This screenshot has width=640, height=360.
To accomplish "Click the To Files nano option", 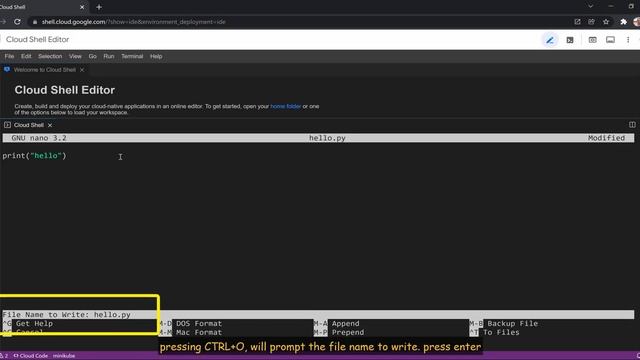I will click(501, 333).
